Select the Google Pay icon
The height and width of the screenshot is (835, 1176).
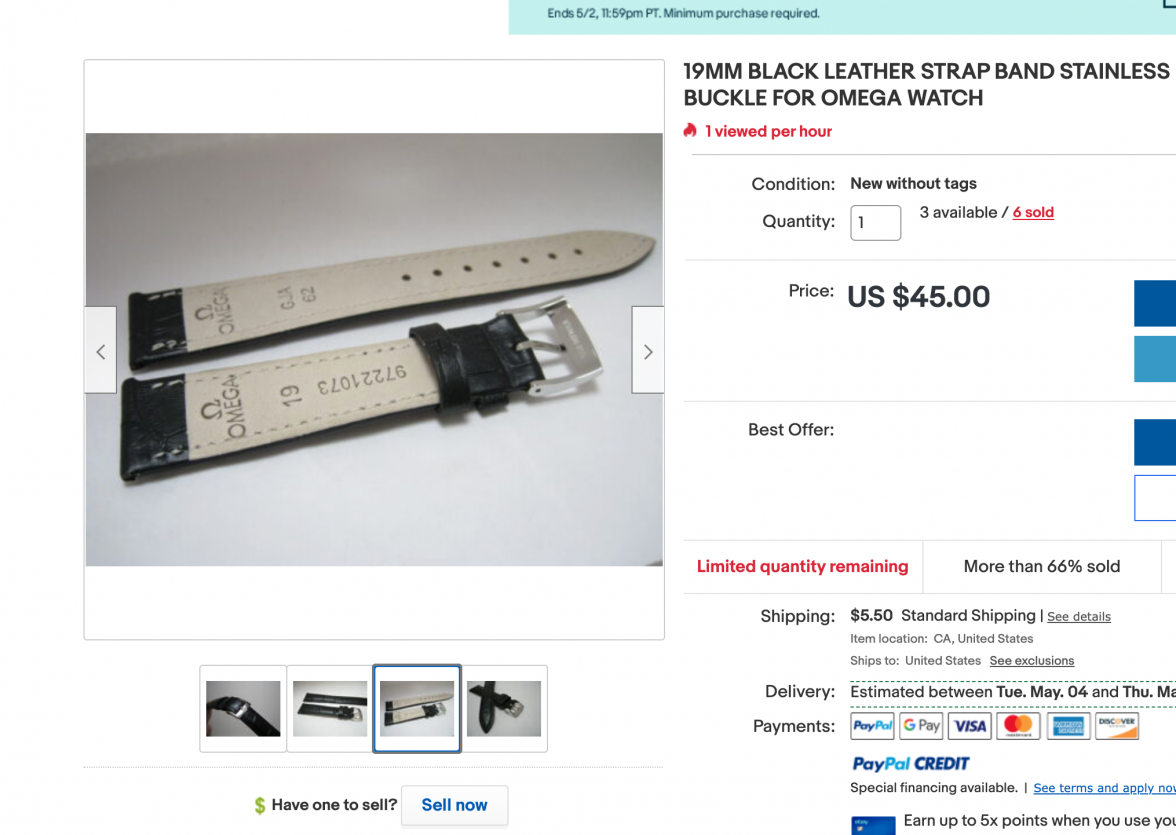point(921,725)
